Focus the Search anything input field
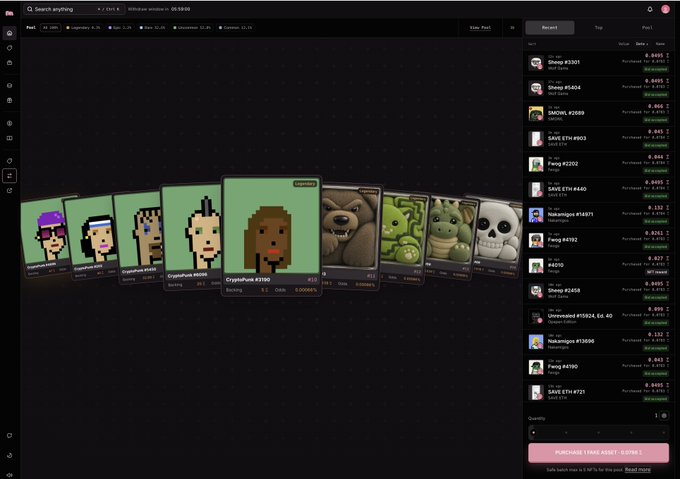 click(x=74, y=9)
